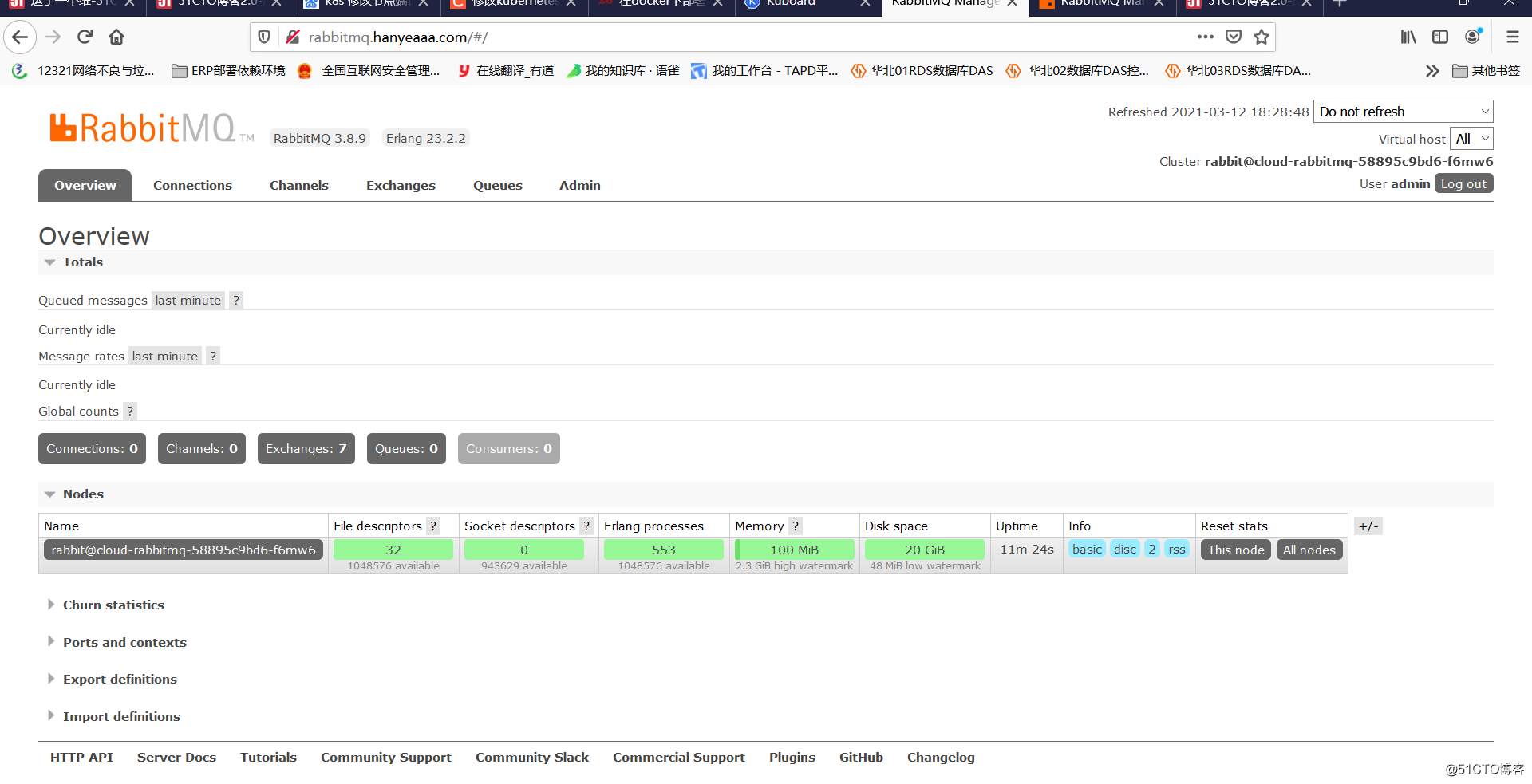Click the insecure connection lock icon
The image size is (1532, 784).
(x=292, y=37)
